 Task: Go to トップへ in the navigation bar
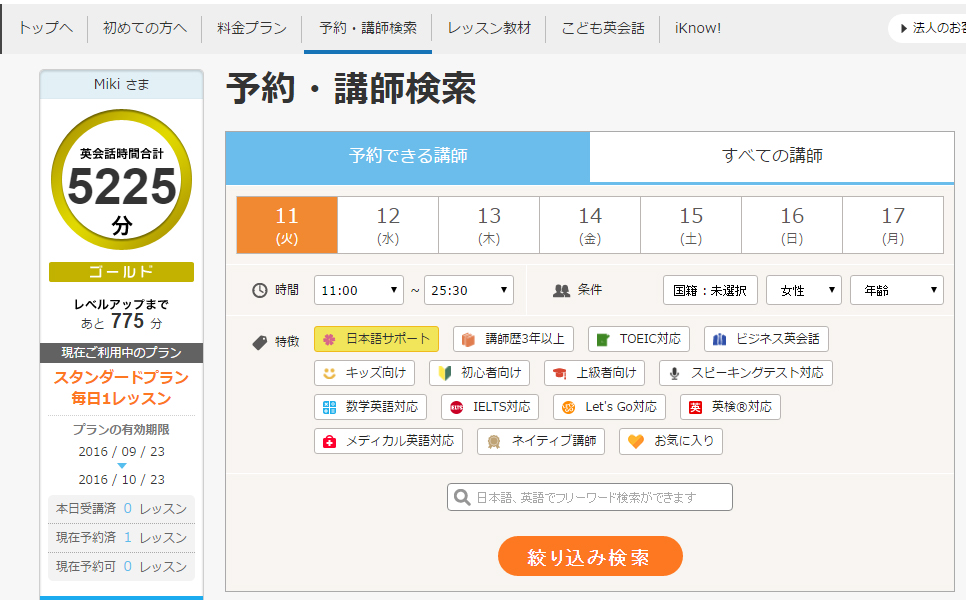[46, 28]
